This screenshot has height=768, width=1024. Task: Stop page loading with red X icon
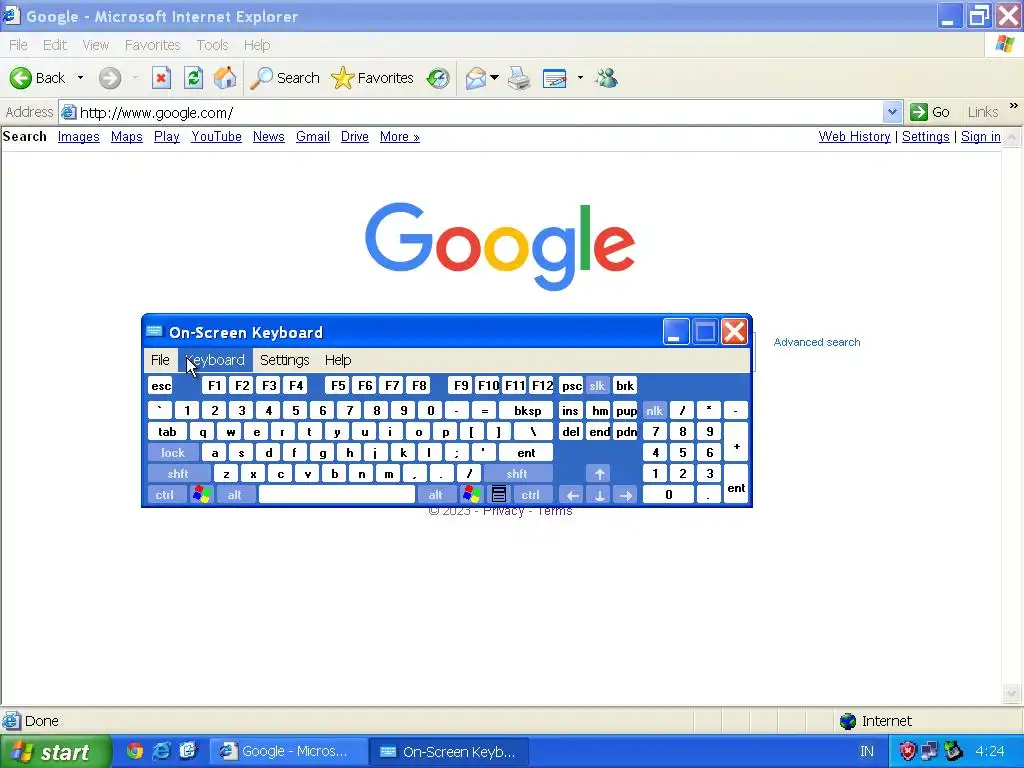tap(161, 78)
